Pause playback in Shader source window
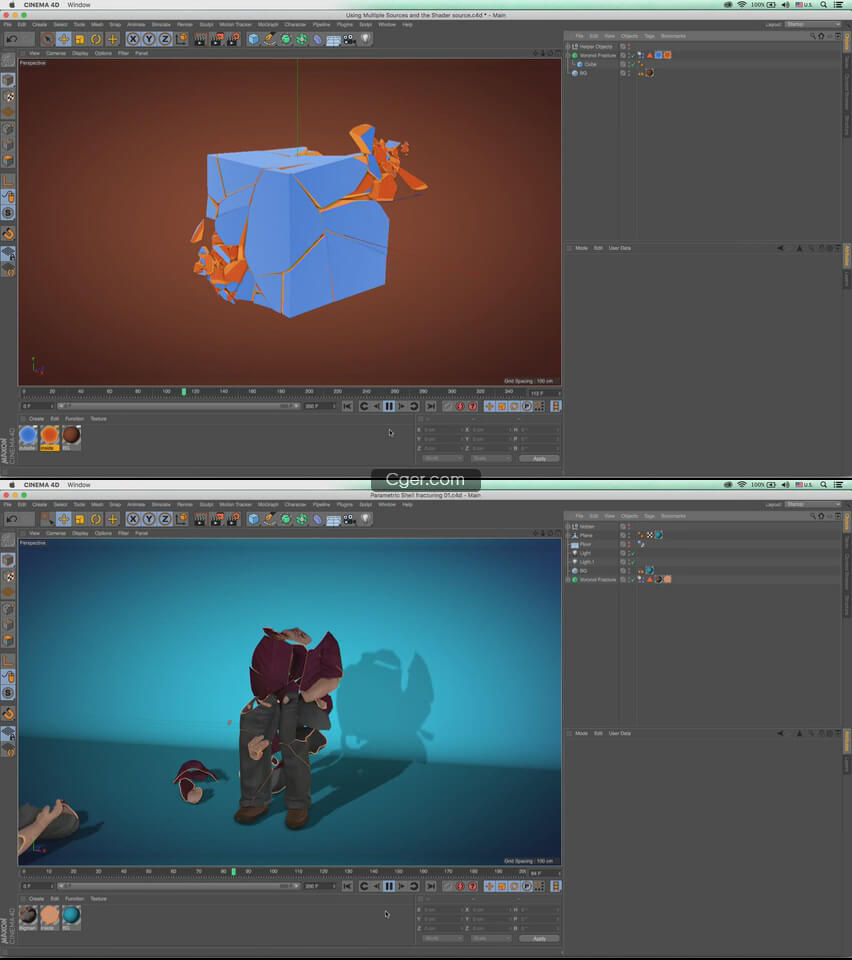 pyautogui.click(x=389, y=407)
